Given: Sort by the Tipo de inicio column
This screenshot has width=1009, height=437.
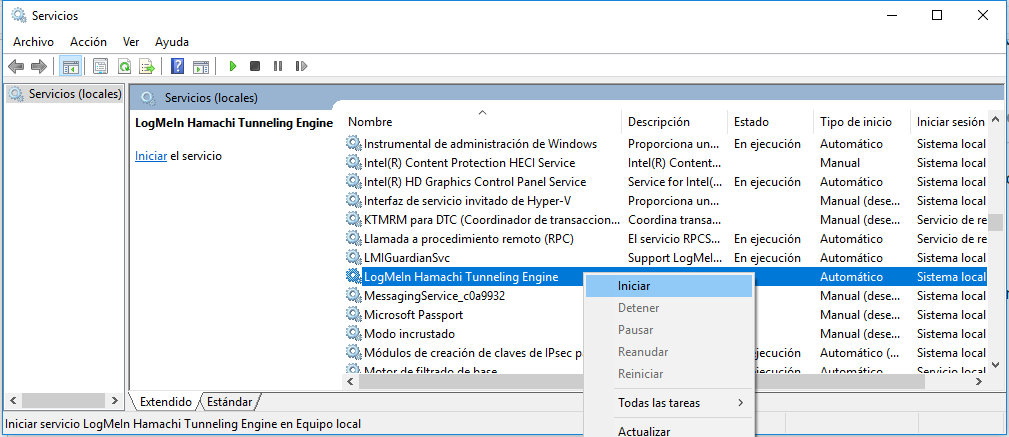Looking at the screenshot, I should [x=855, y=122].
